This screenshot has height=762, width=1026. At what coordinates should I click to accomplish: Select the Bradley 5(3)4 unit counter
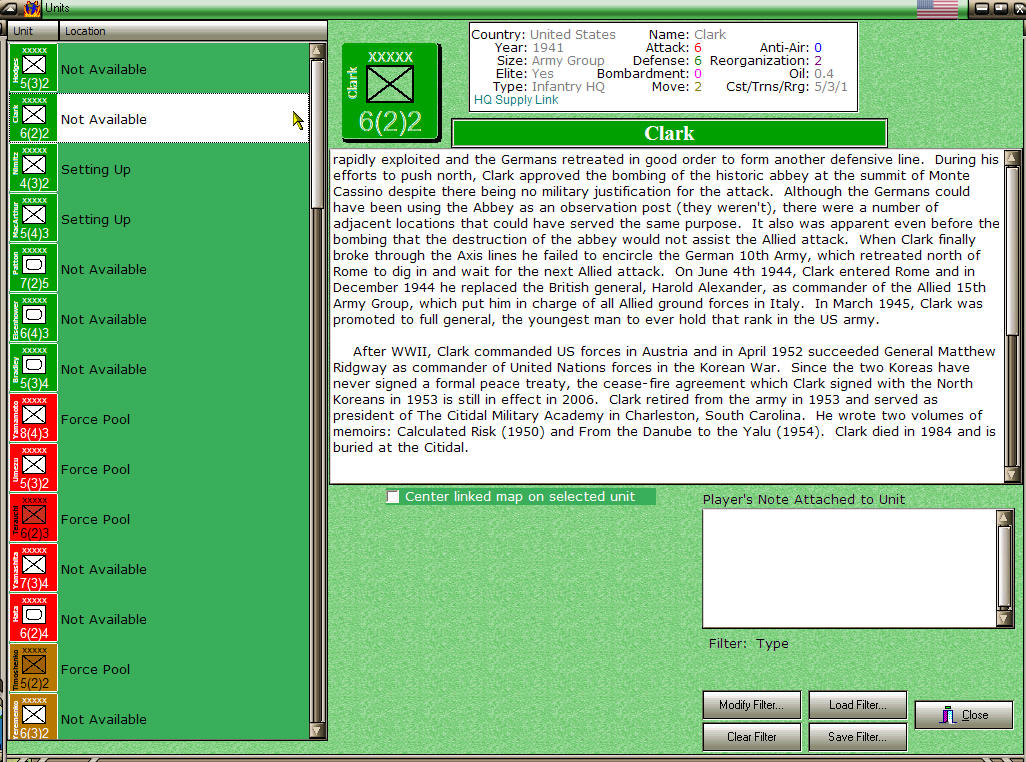[33, 368]
